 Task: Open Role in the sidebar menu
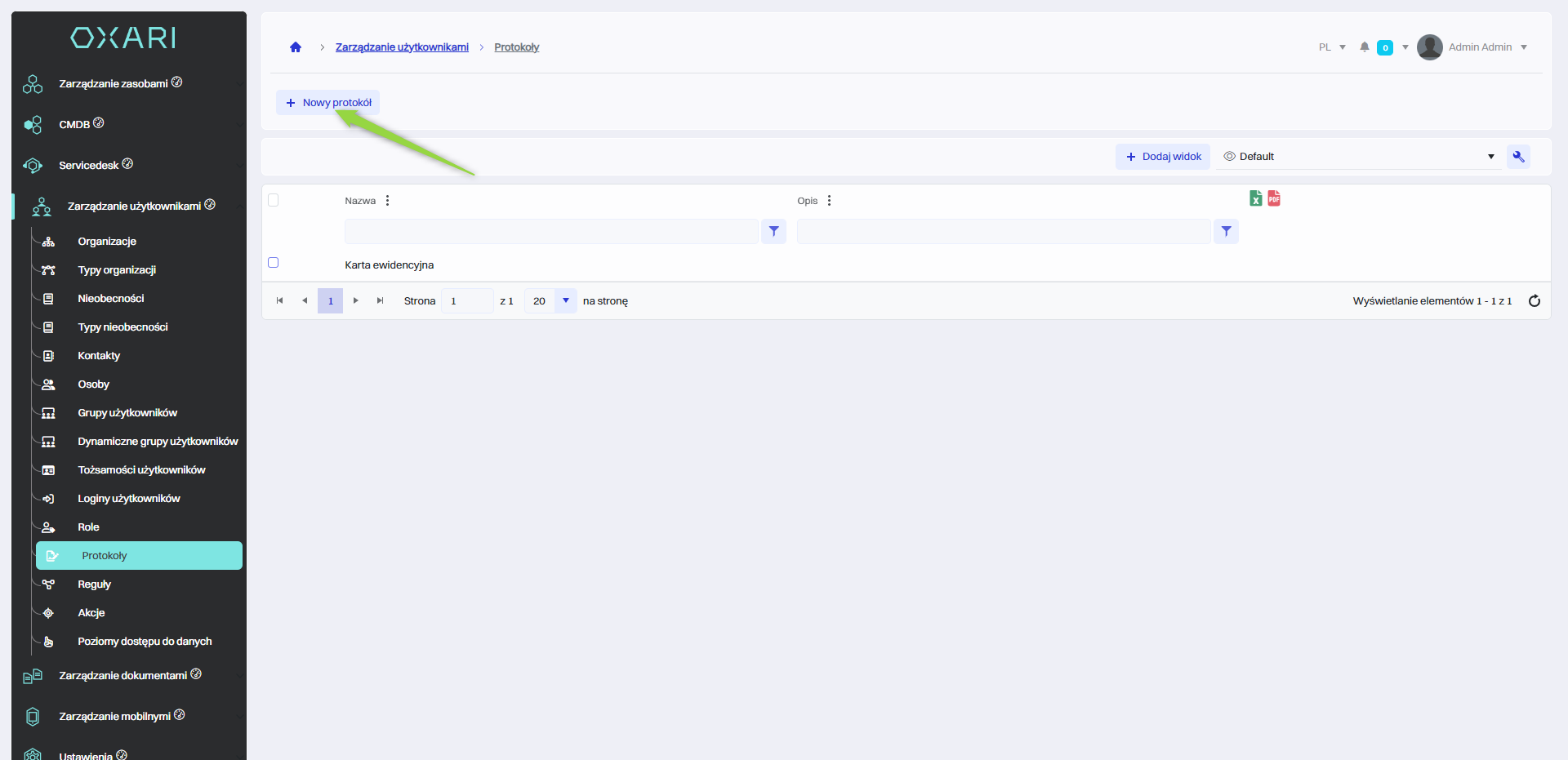tap(88, 527)
